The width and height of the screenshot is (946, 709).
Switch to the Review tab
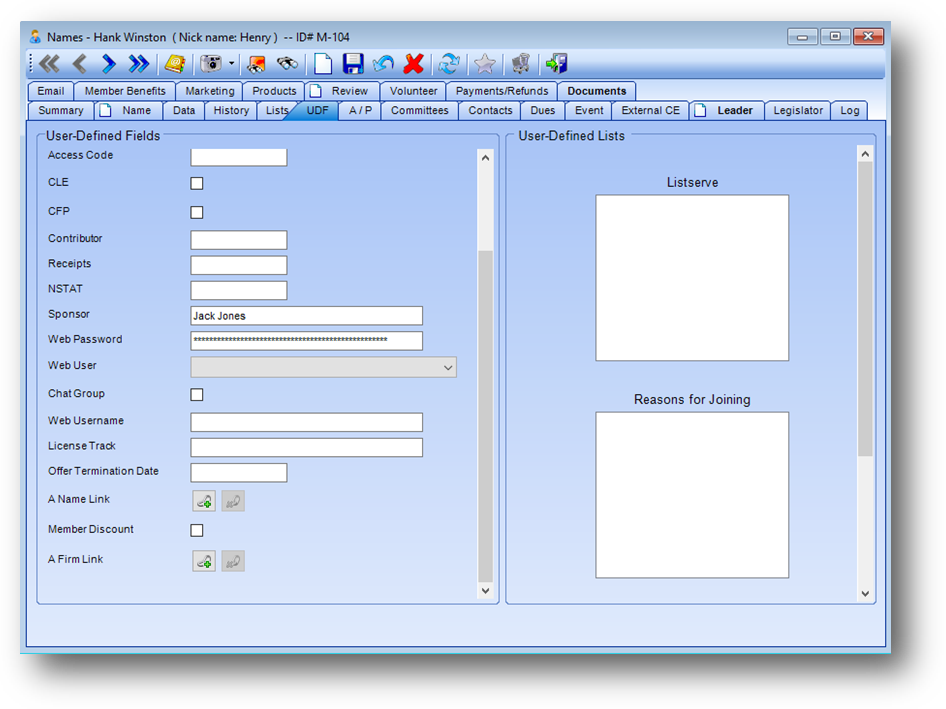[342, 91]
